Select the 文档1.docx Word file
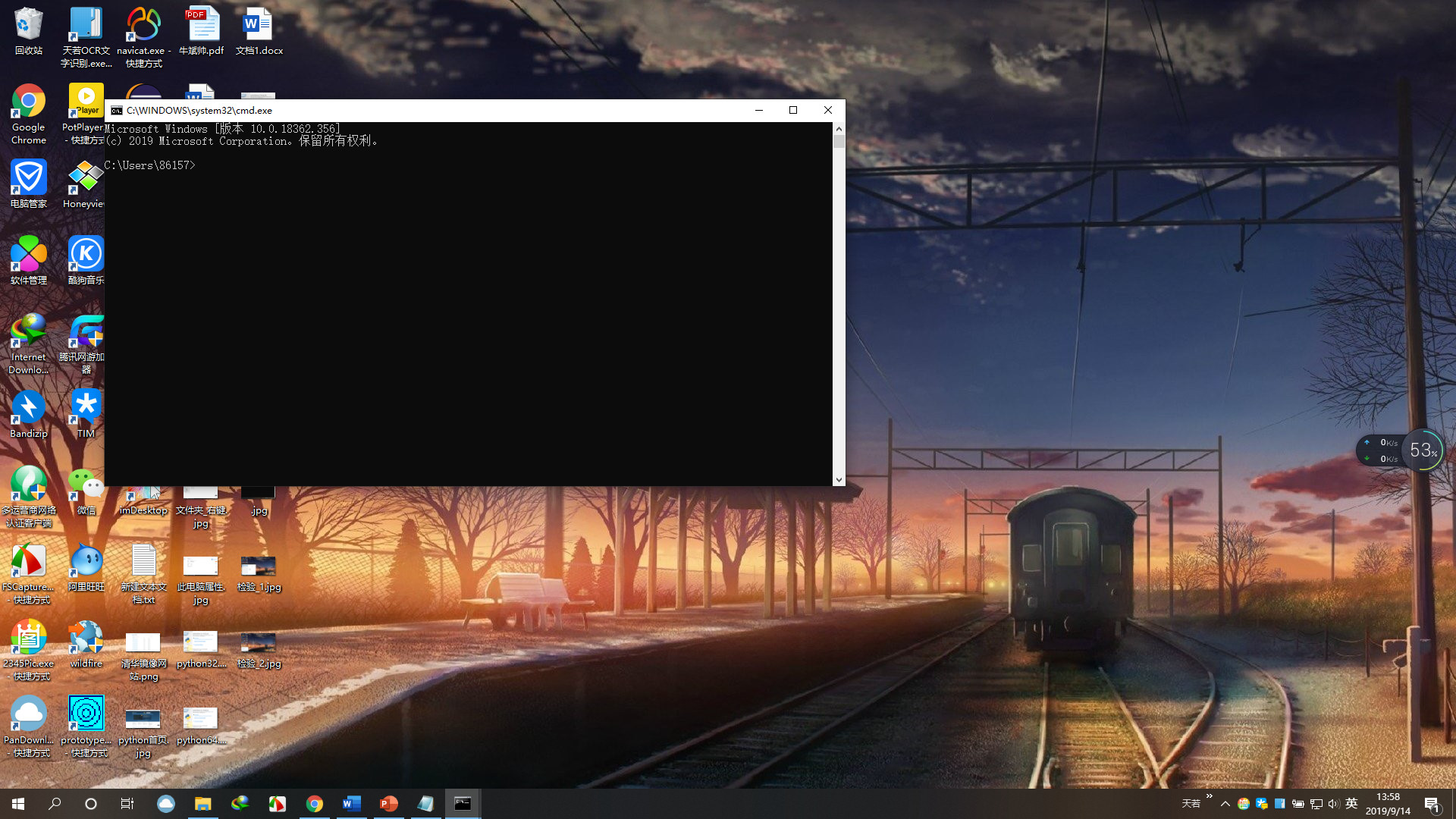 pyautogui.click(x=259, y=32)
